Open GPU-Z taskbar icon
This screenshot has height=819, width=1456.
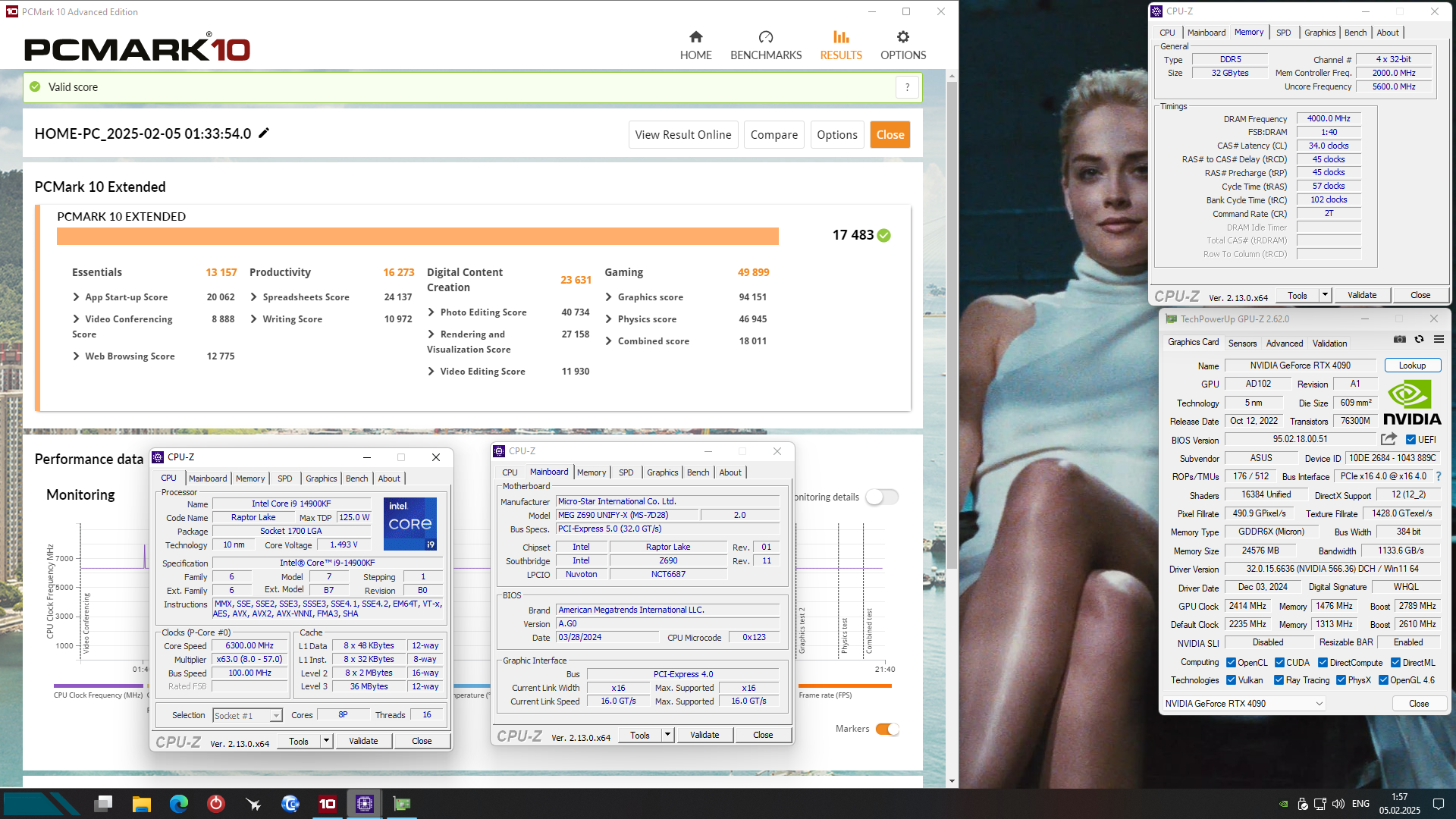tap(402, 803)
